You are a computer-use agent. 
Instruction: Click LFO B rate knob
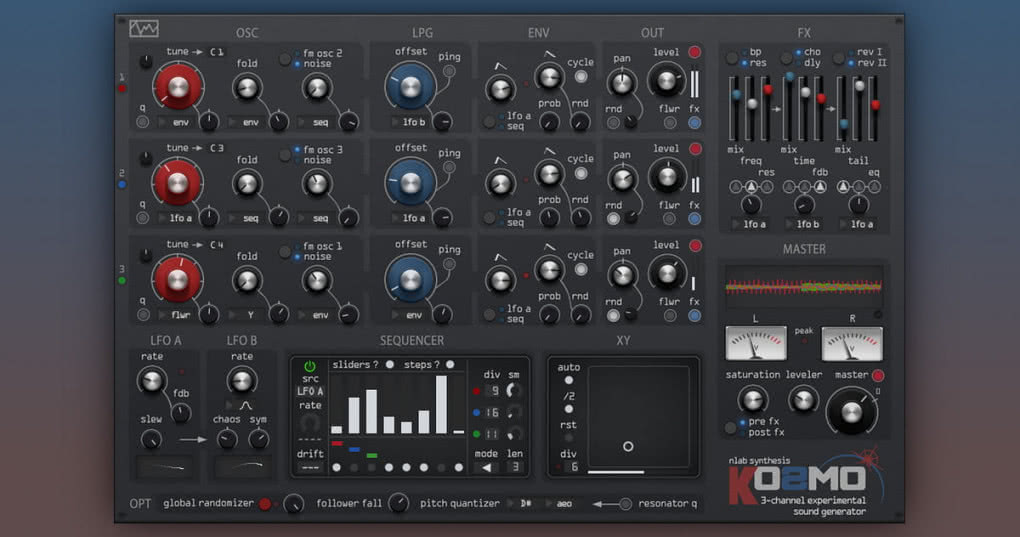241,380
